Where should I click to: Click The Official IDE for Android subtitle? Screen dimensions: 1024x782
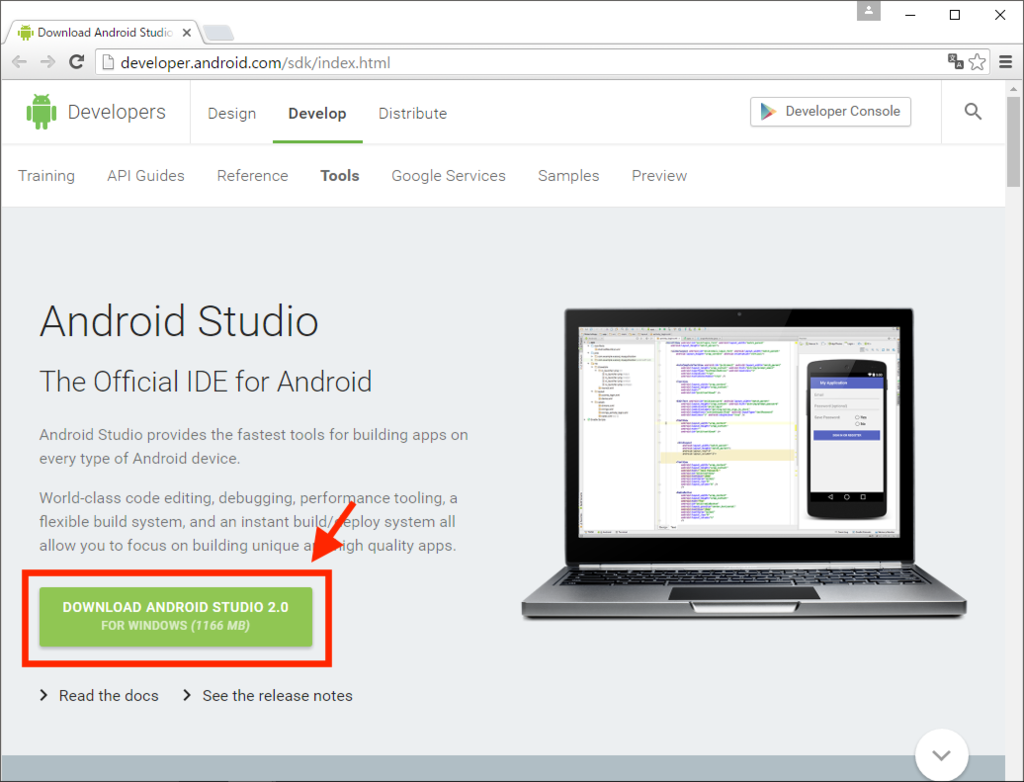[206, 382]
